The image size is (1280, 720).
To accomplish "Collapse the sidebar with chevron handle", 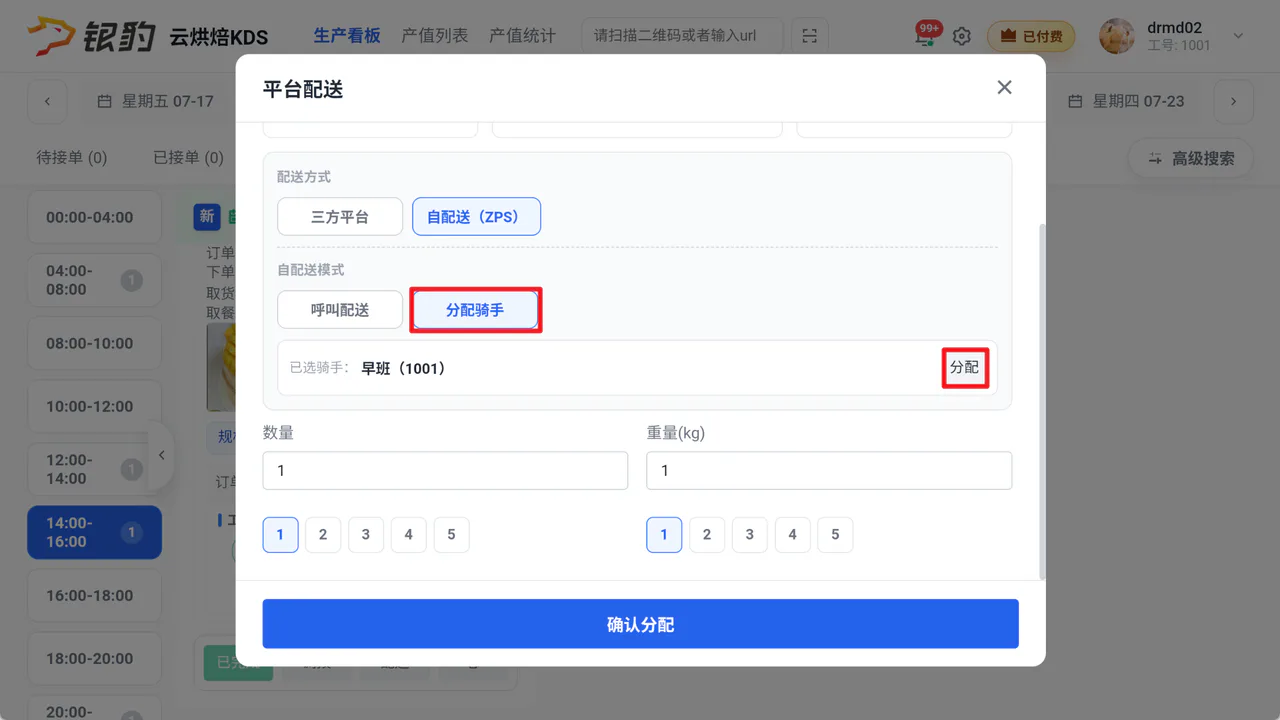I will [x=161, y=455].
